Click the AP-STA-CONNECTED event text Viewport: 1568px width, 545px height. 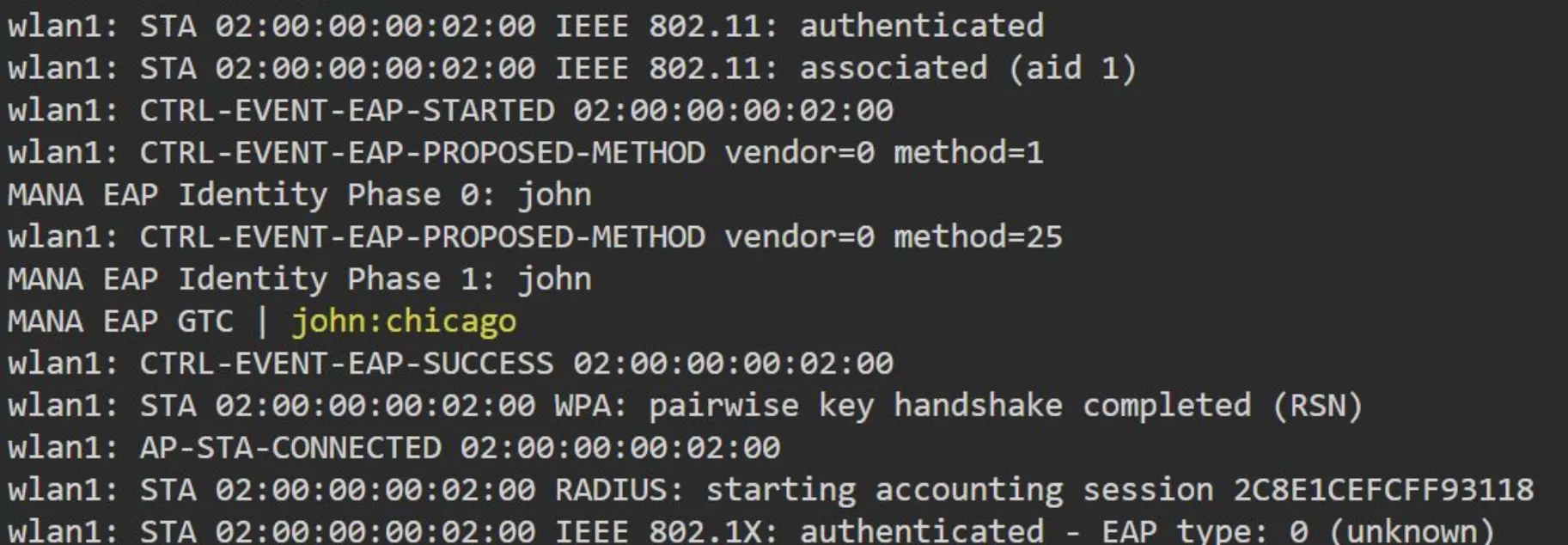coord(290,448)
